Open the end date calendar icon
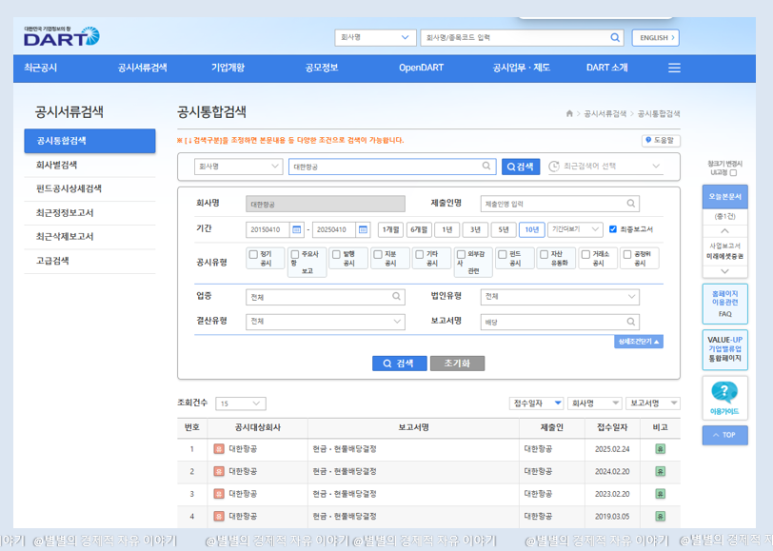This screenshot has height=551, width=773. [363, 230]
